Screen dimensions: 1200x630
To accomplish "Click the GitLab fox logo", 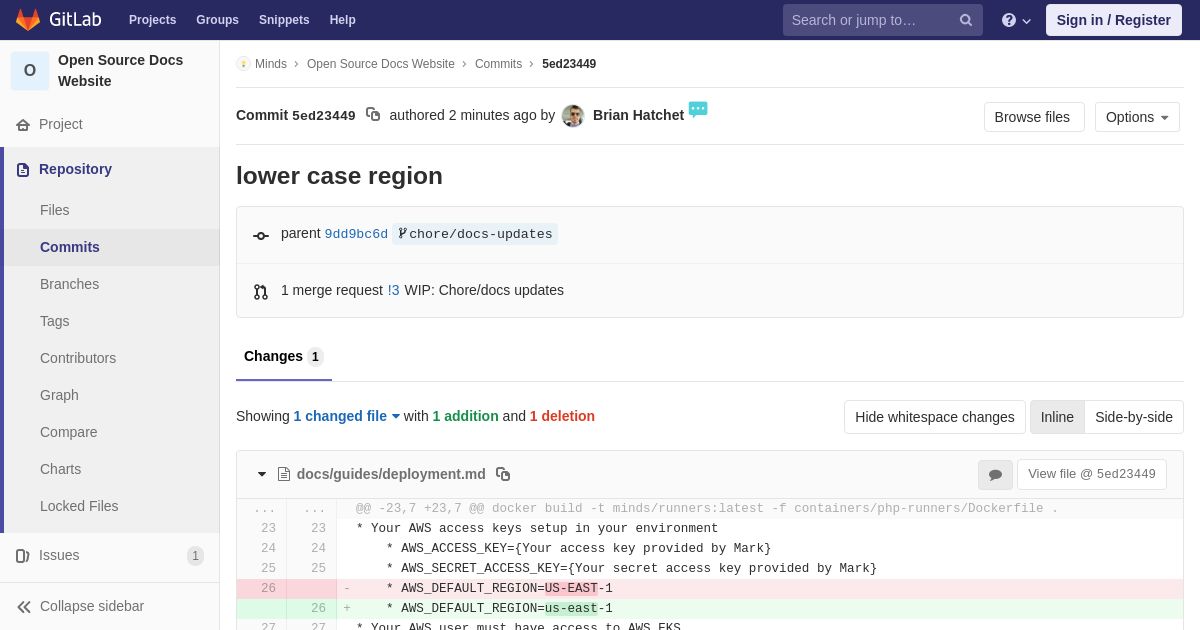I will pos(28,20).
